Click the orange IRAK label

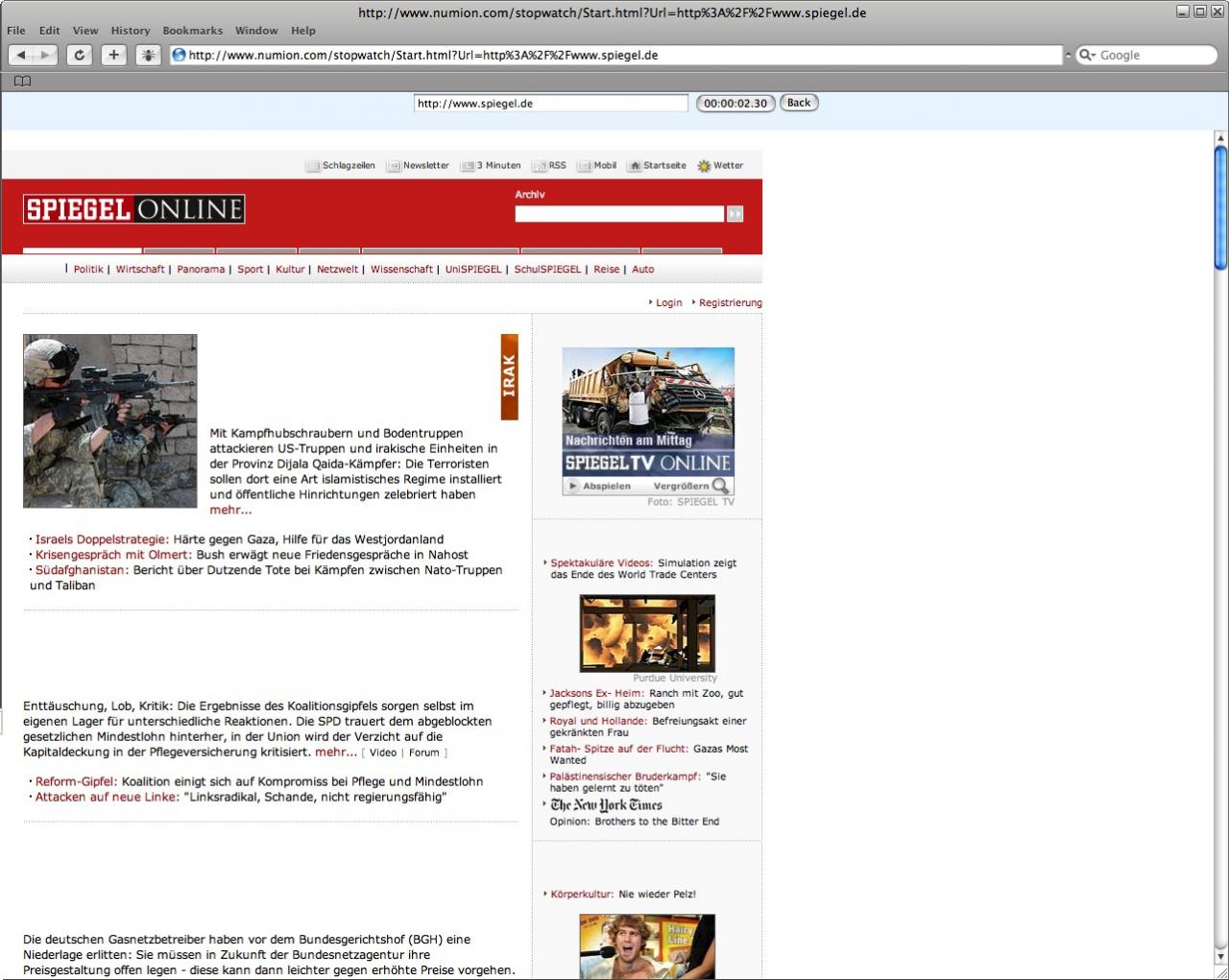(x=509, y=376)
